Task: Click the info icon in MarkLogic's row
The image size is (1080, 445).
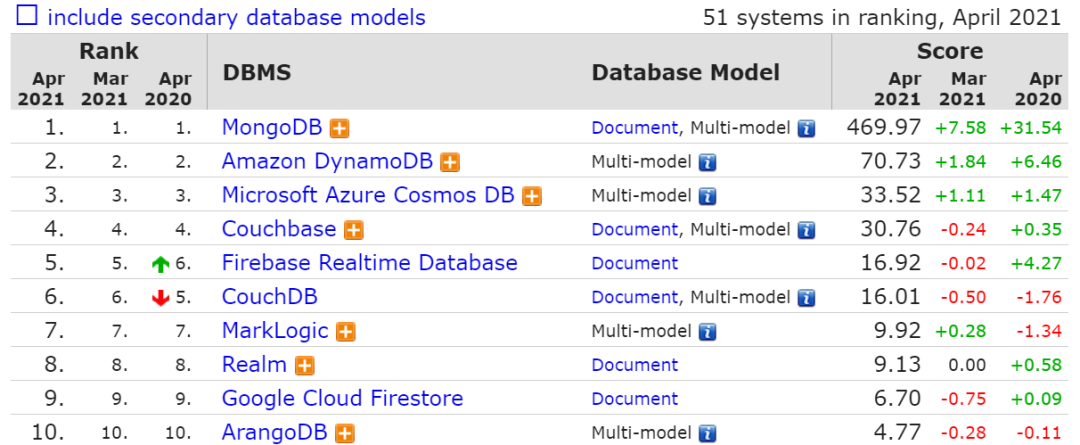Action: tap(707, 331)
